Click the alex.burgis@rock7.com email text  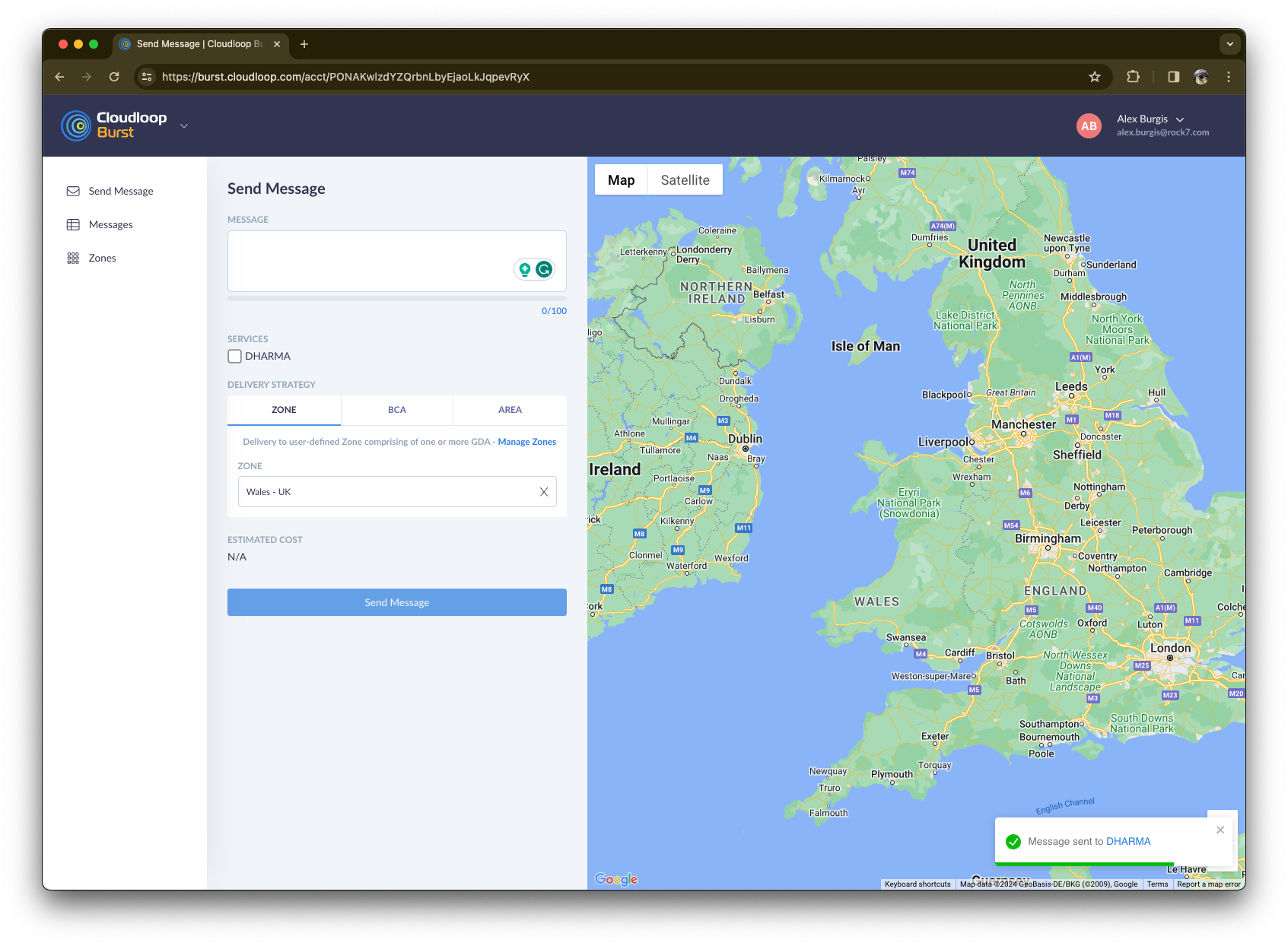point(1162,132)
